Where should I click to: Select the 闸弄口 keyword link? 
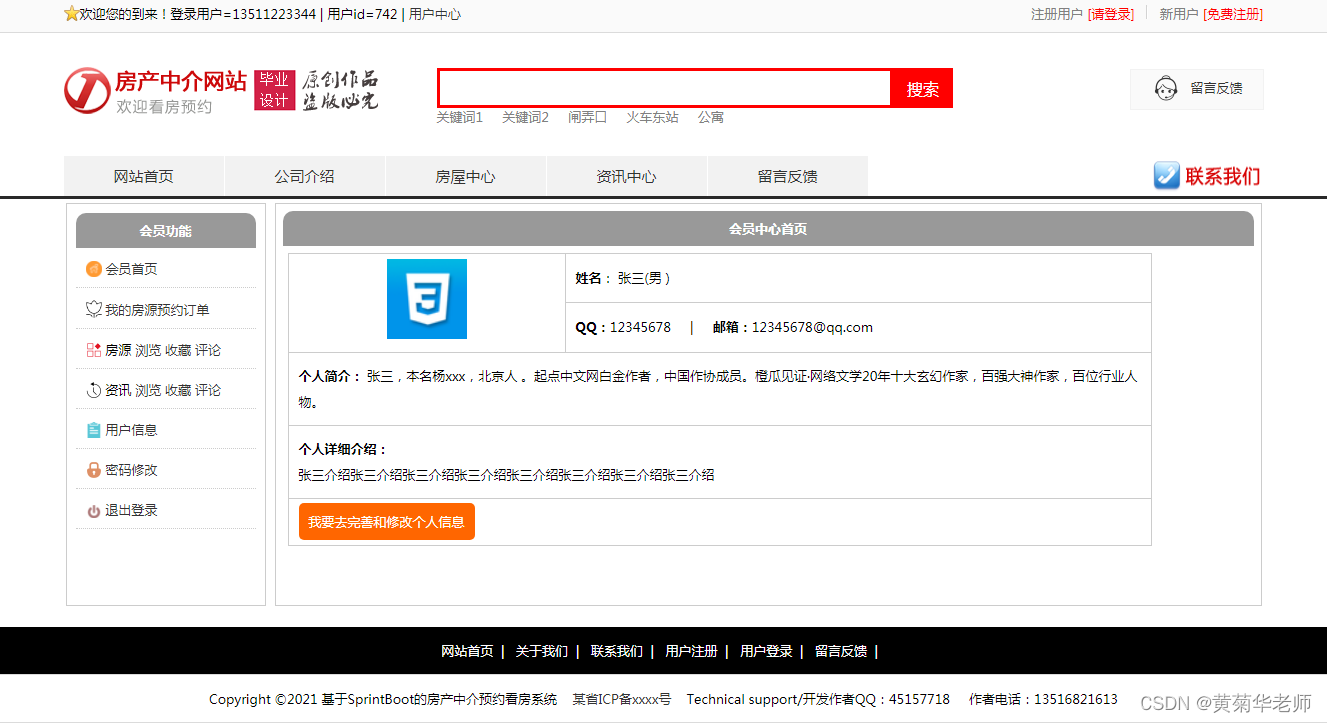[x=587, y=117]
